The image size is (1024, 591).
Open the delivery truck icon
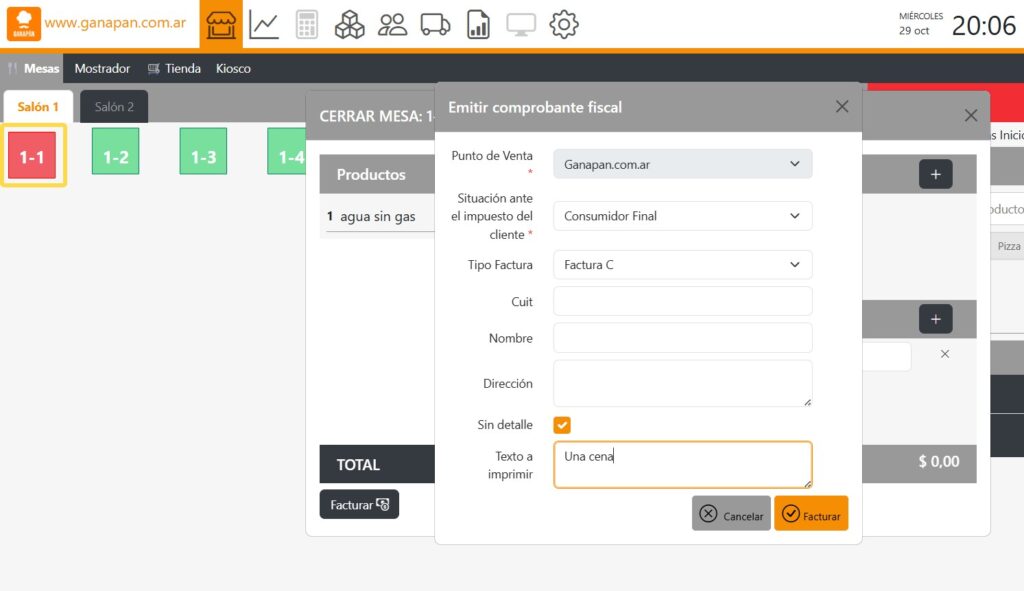435,25
